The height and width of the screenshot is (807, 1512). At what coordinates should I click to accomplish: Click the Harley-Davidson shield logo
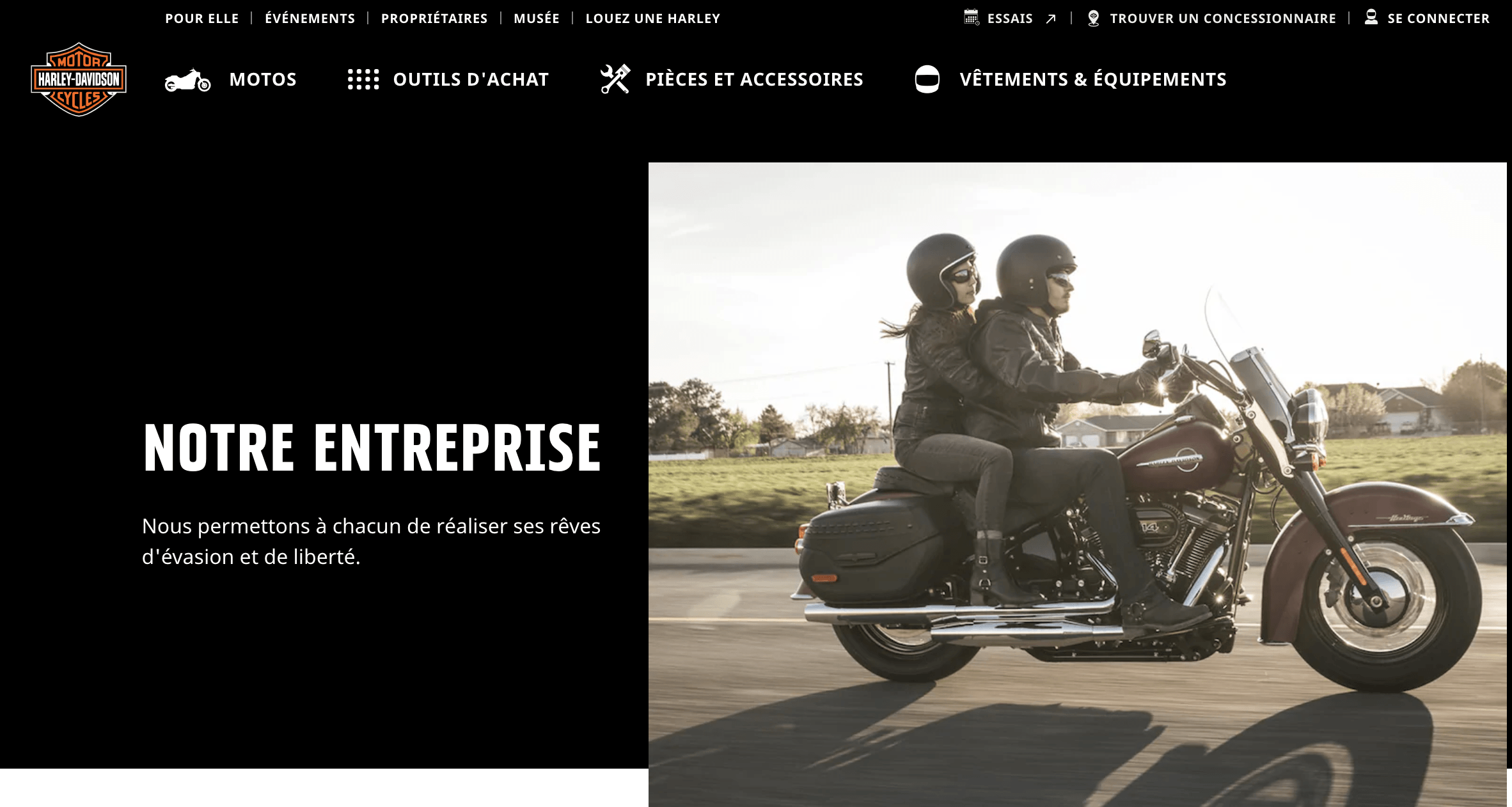[x=79, y=79]
